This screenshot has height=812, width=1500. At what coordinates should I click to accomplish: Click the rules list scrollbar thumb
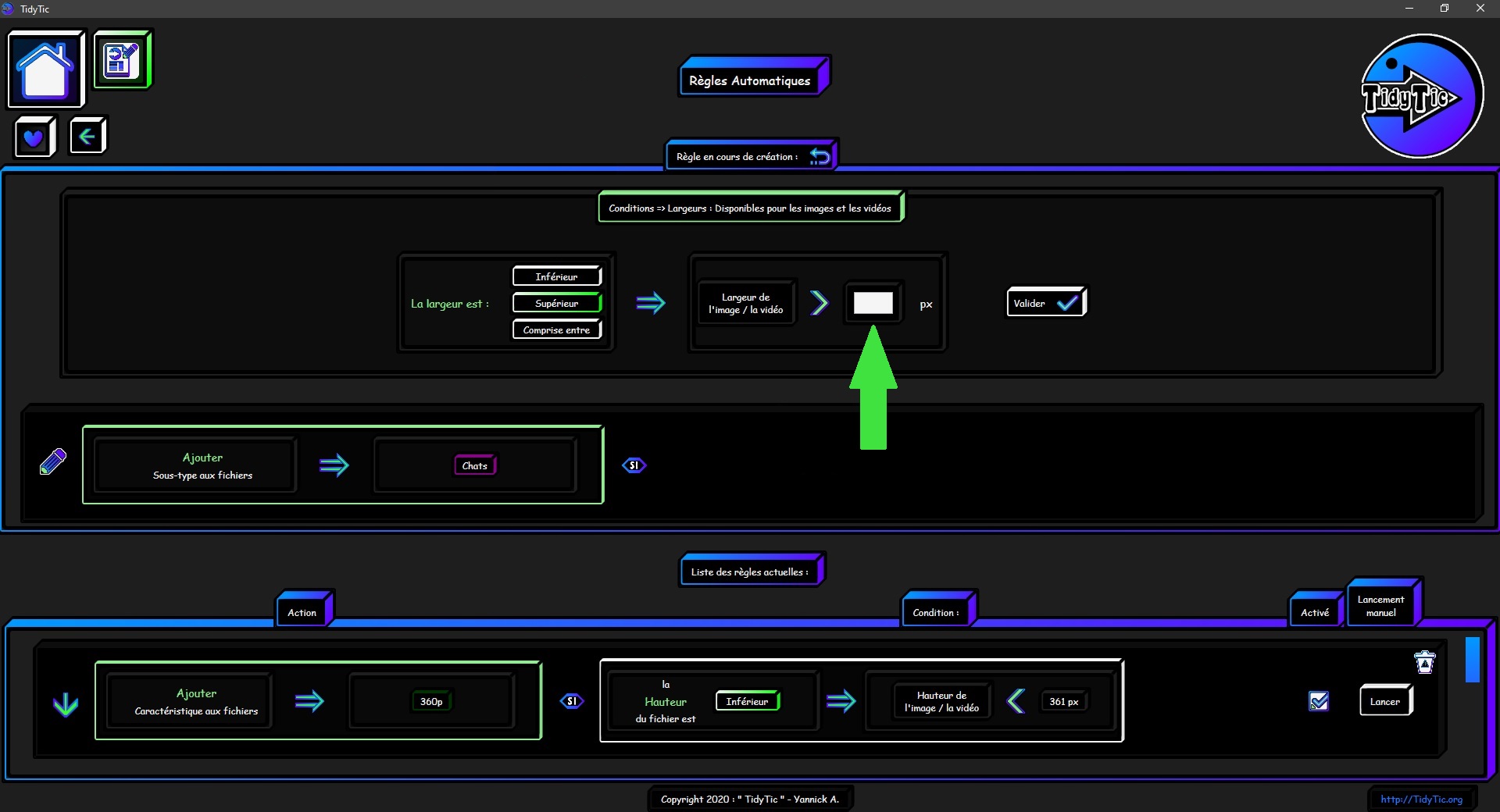pyautogui.click(x=1473, y=660)
